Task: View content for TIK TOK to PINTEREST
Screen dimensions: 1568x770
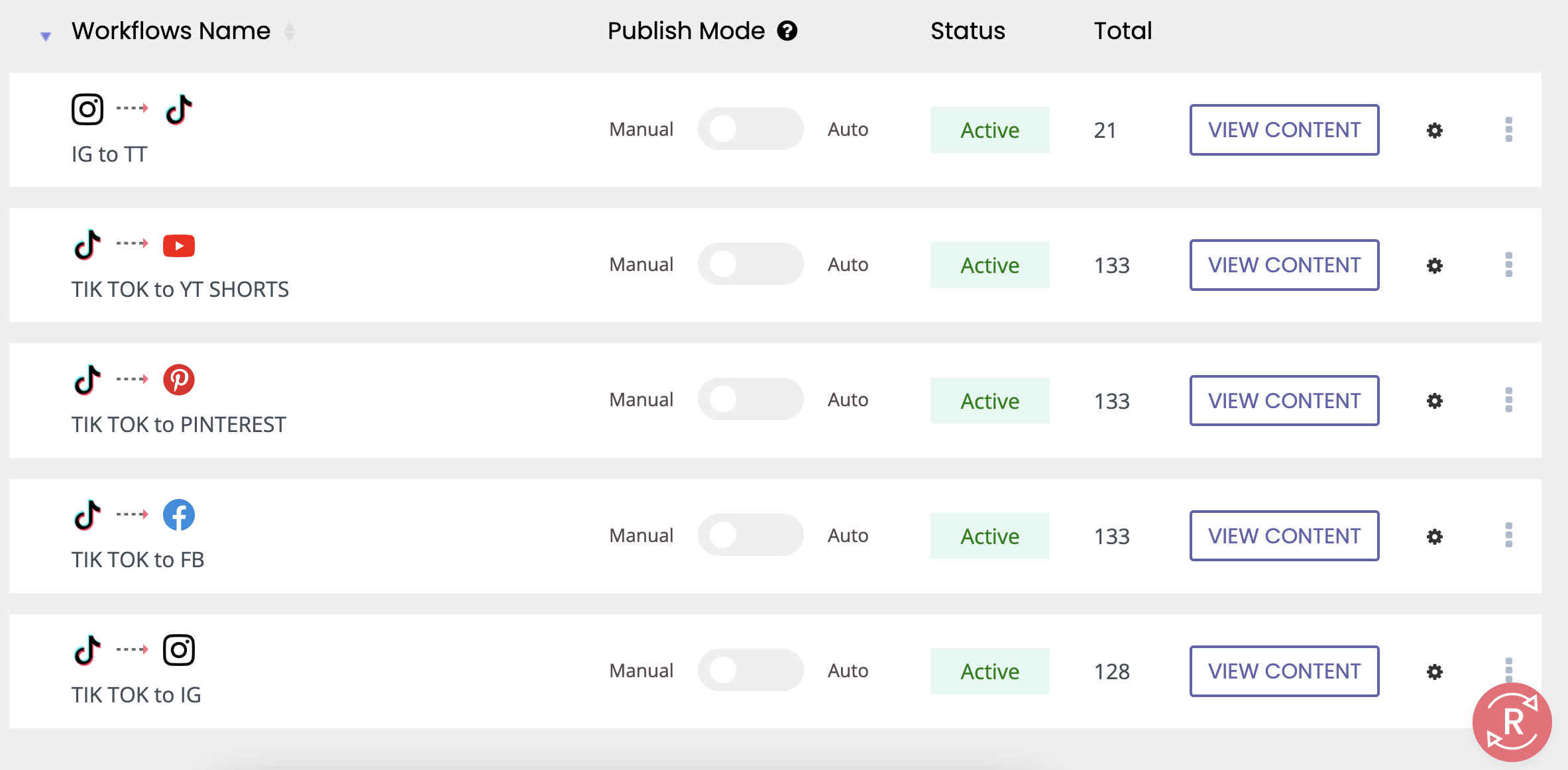Action: coord(1284,401)
